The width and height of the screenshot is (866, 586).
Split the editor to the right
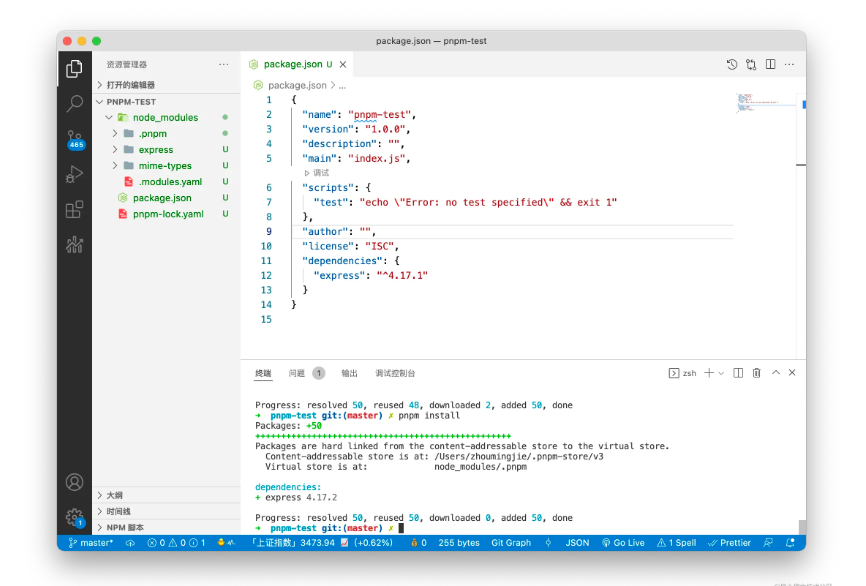click(770, 64)
